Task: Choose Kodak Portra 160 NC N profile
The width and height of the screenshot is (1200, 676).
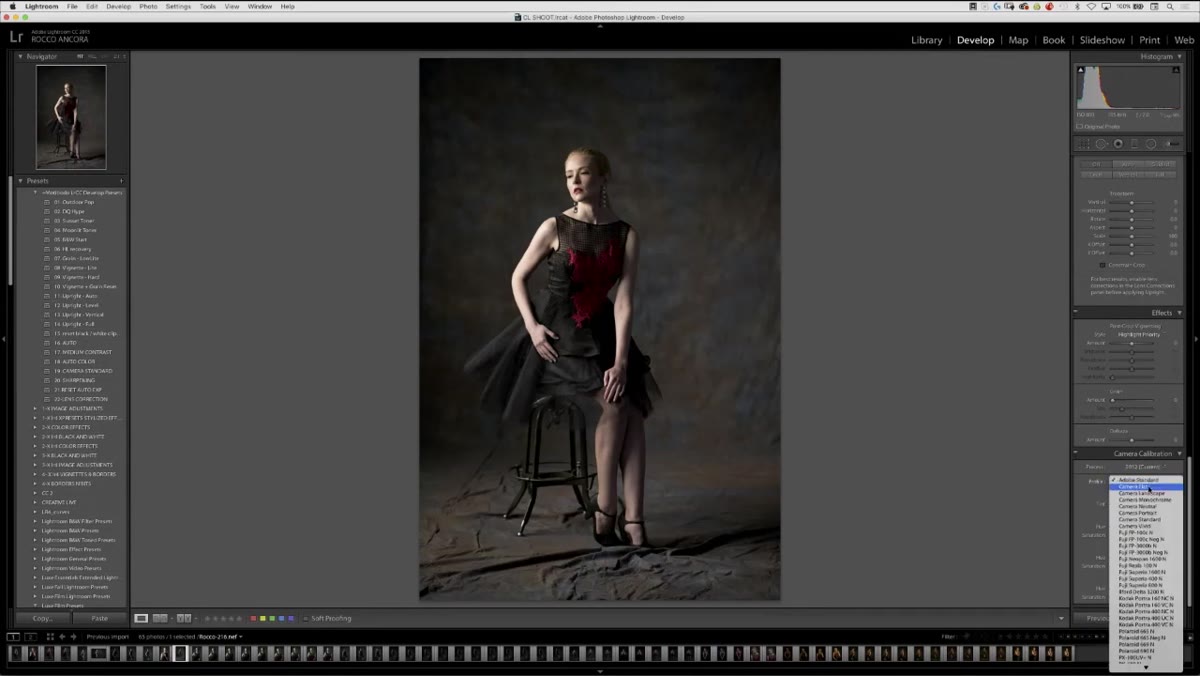Action: click(x=1145, y=599)
